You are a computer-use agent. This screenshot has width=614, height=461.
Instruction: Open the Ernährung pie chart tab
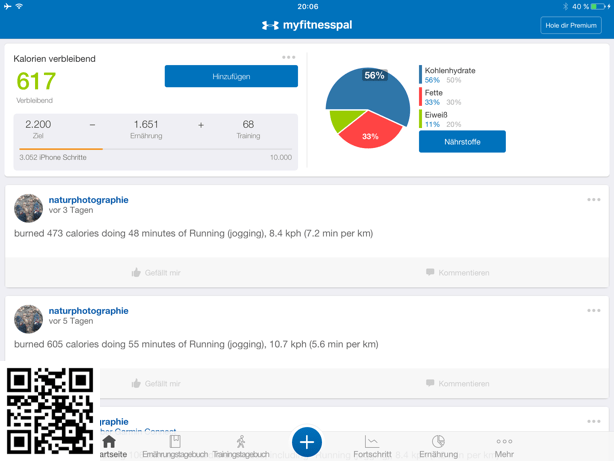point(438,442)
